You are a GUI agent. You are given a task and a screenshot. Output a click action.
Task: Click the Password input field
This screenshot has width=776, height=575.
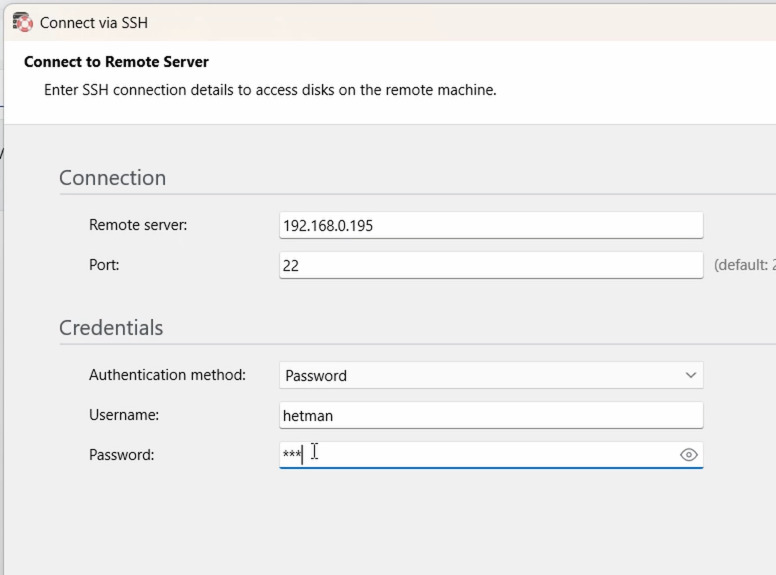pos(491,455)
